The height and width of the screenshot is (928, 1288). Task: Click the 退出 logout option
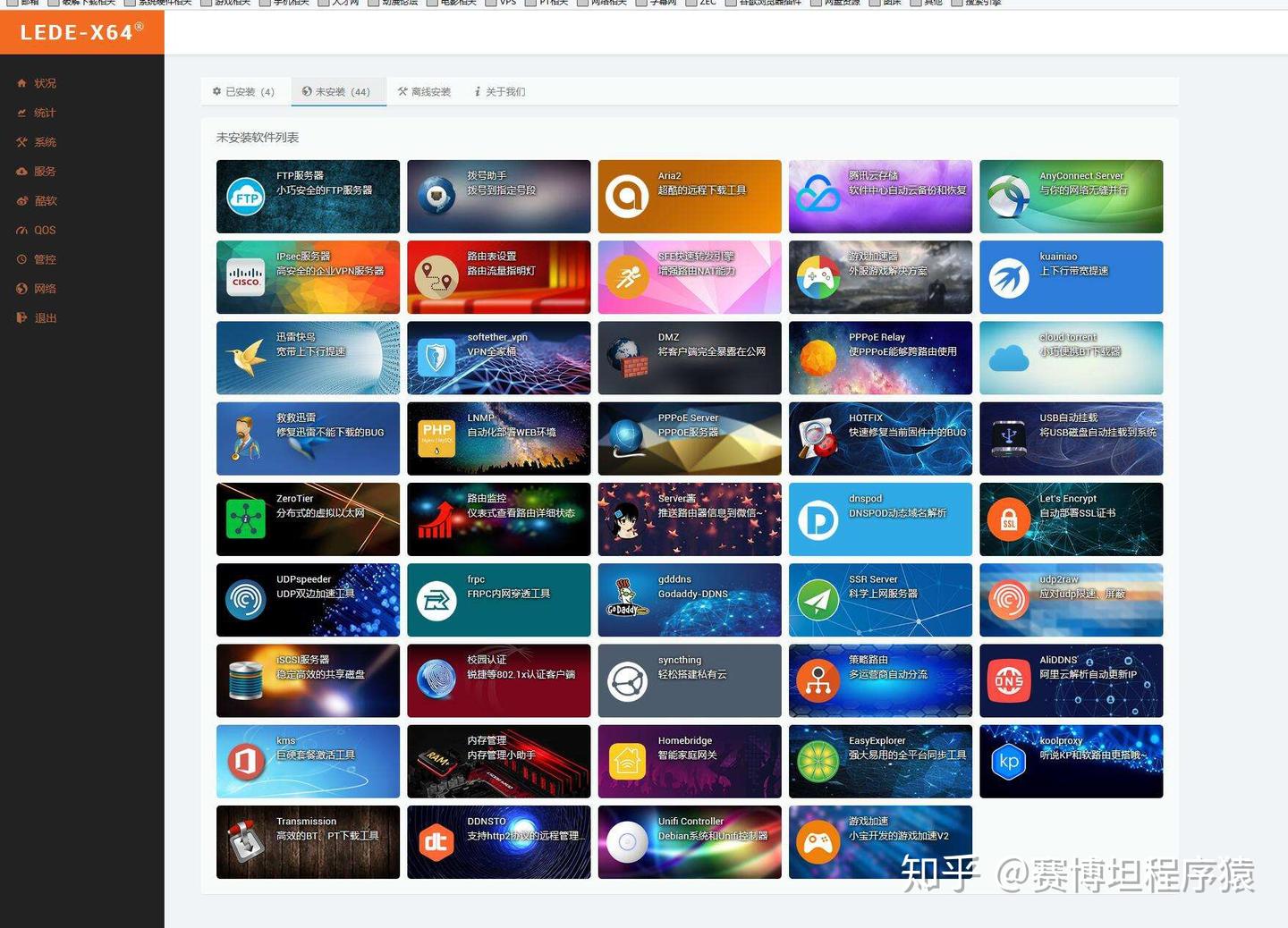pyautogui.click(x=42, y=317)
